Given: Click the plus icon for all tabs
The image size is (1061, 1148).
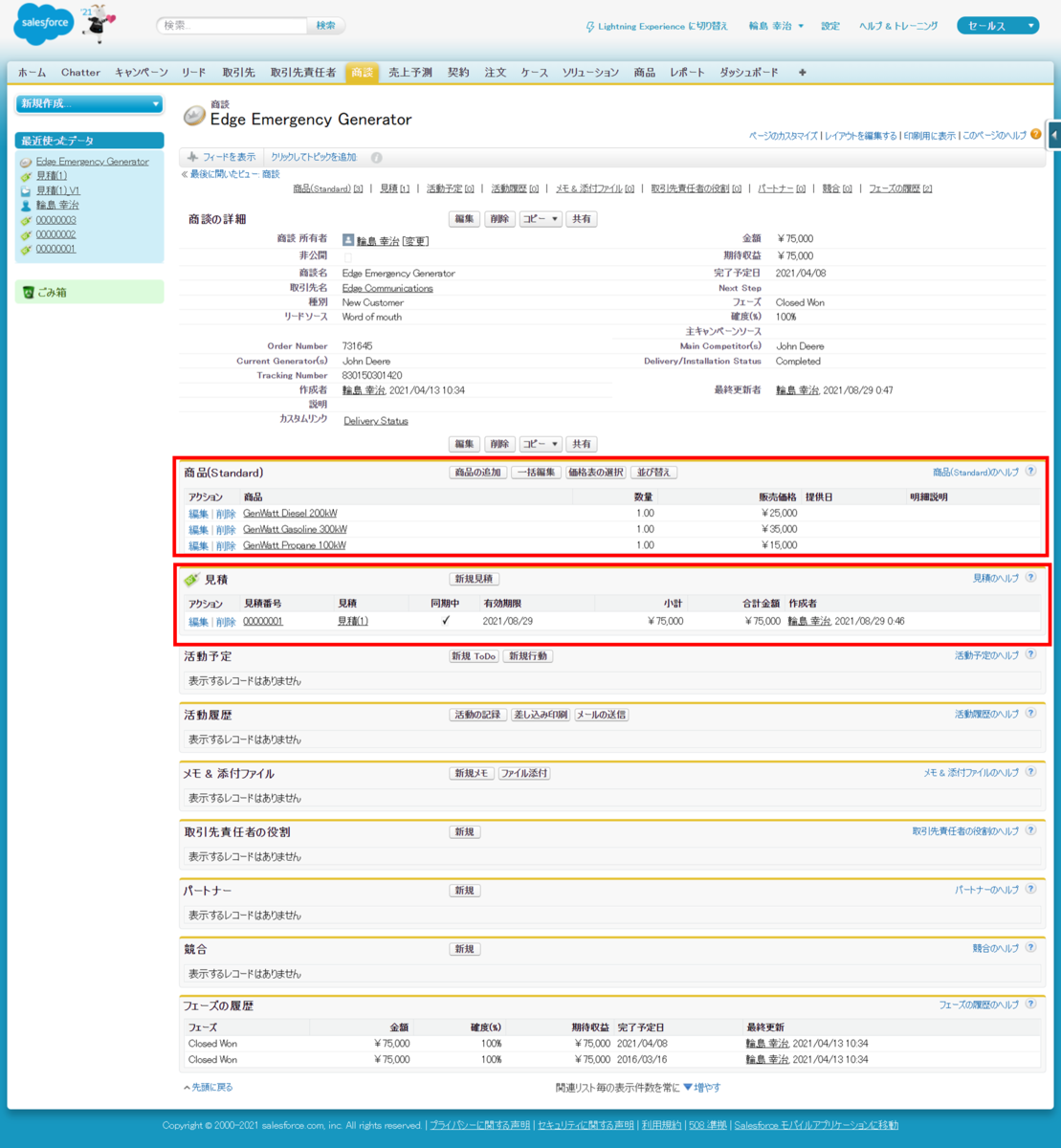Looking at the screenshot, I should tap(803, 73).
